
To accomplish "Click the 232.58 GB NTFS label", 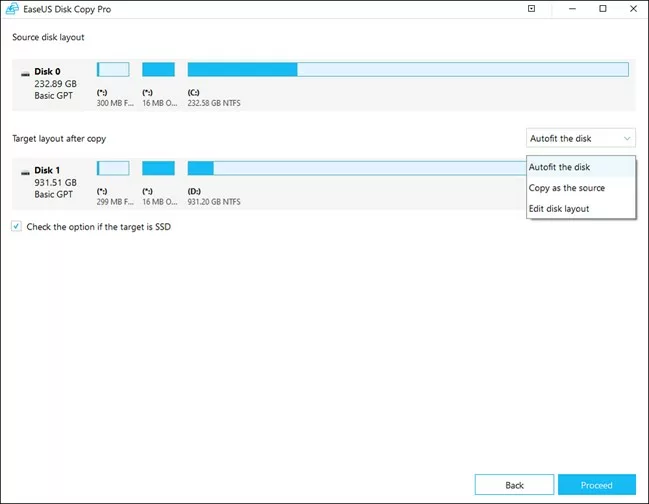I will click(214, 103).
